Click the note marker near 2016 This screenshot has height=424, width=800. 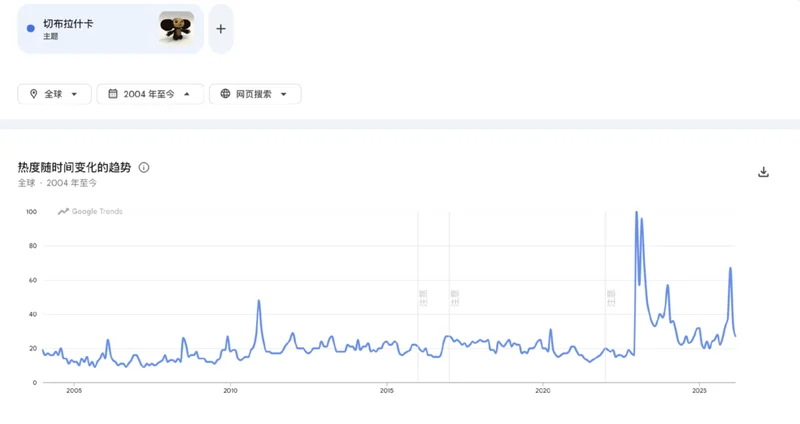point(422,297)
